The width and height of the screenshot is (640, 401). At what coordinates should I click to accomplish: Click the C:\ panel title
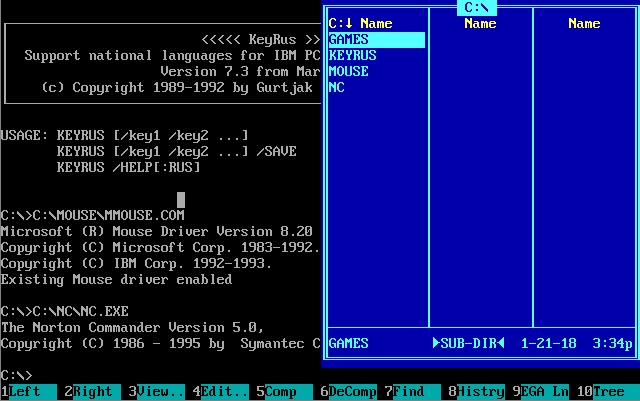pyautogui.click(x=476, y=7)
